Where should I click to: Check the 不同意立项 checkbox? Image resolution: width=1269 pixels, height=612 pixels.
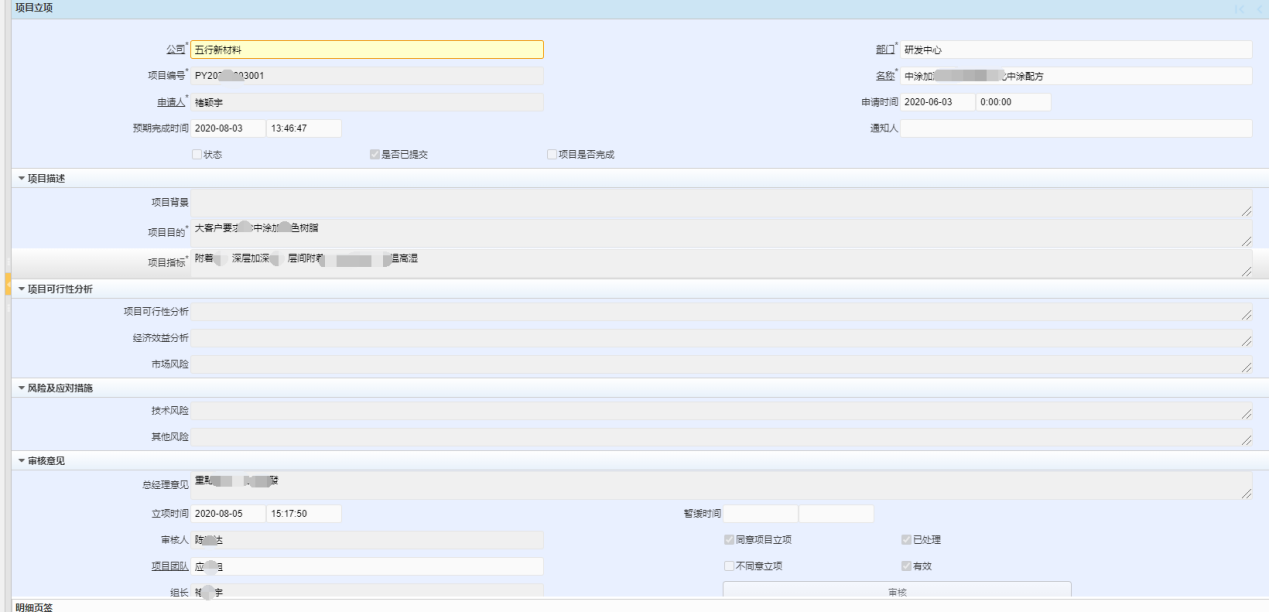[729, 566]
